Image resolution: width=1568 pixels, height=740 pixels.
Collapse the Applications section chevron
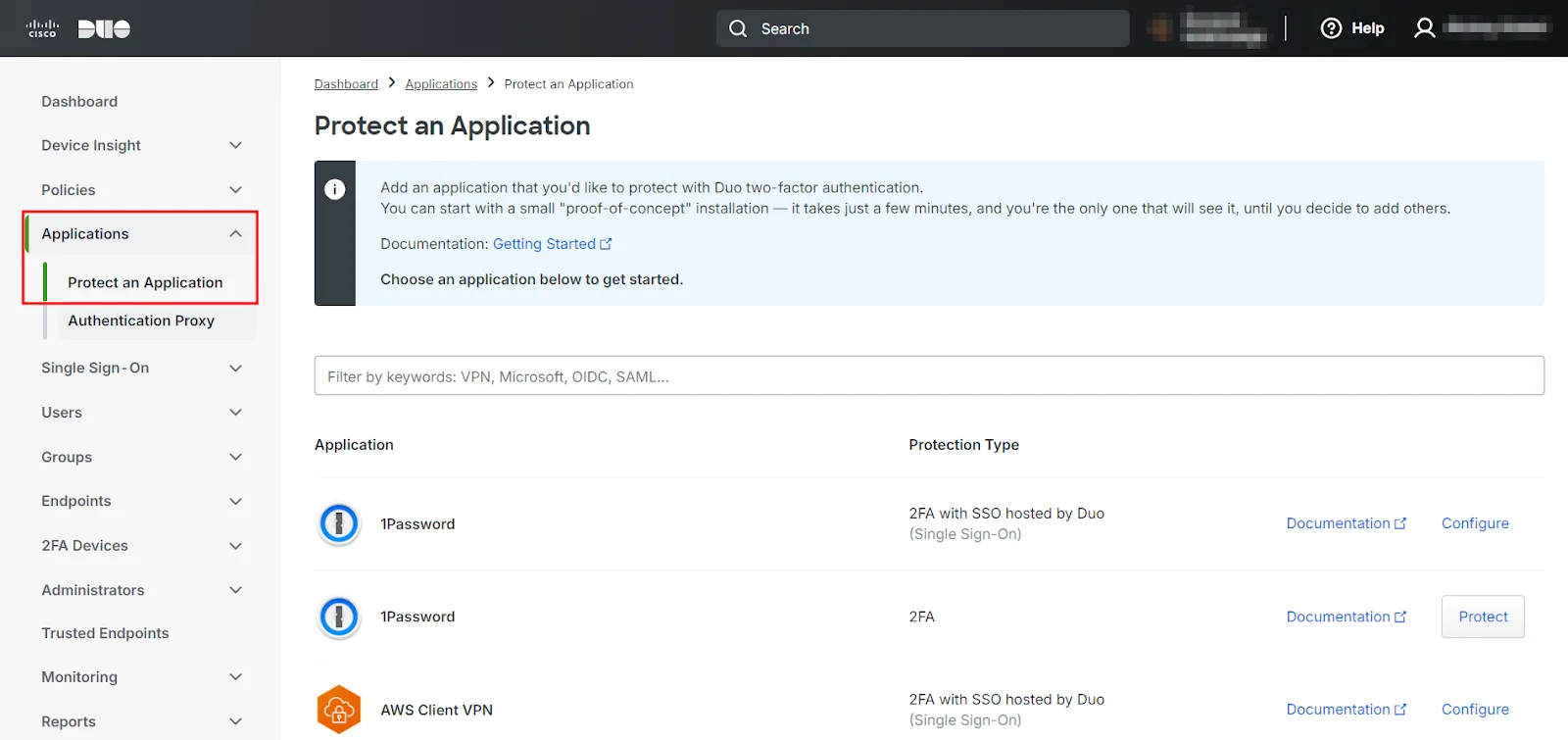coord(235,233)
